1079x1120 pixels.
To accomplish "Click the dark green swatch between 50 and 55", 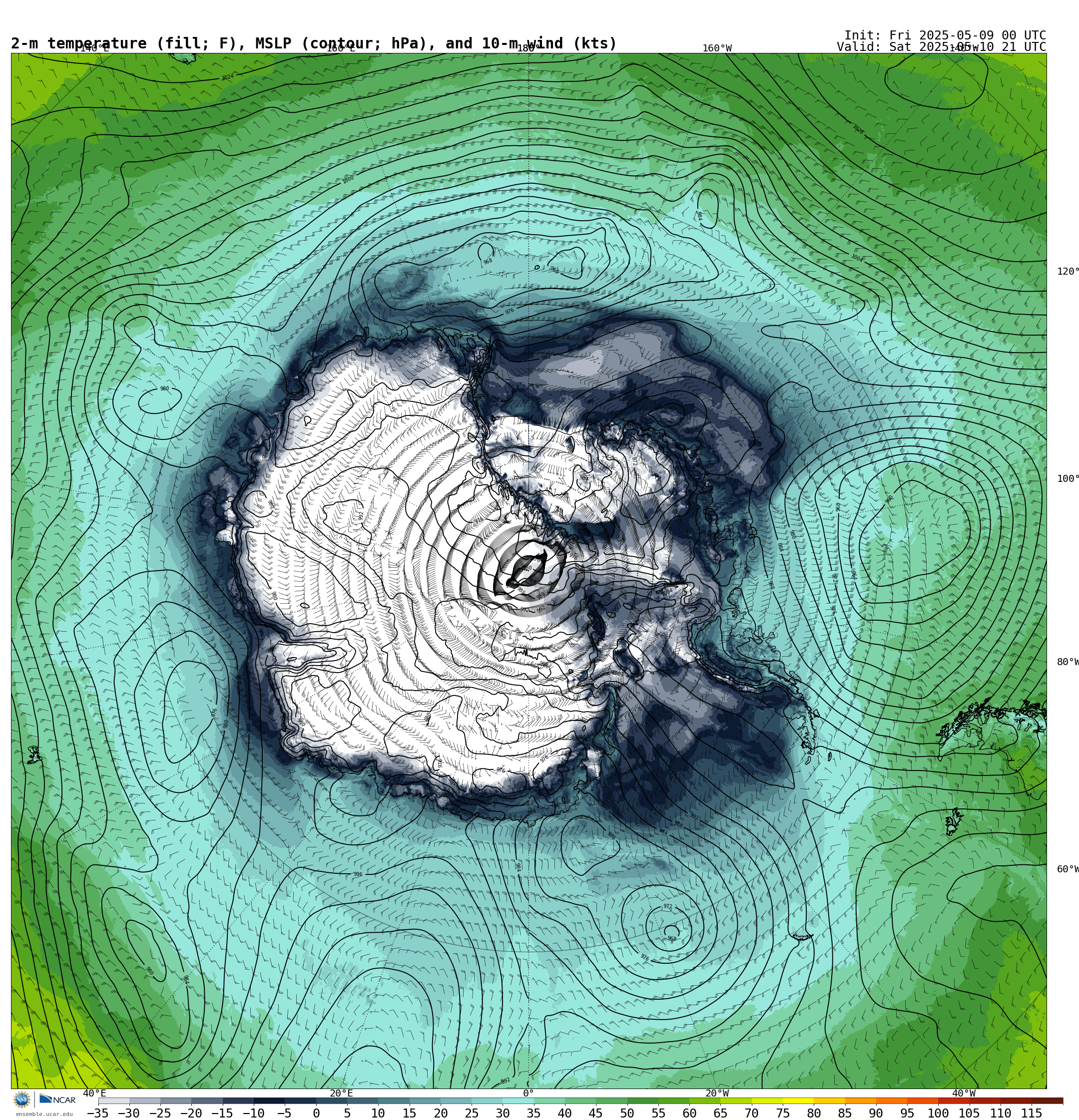I will (643, 1101).
